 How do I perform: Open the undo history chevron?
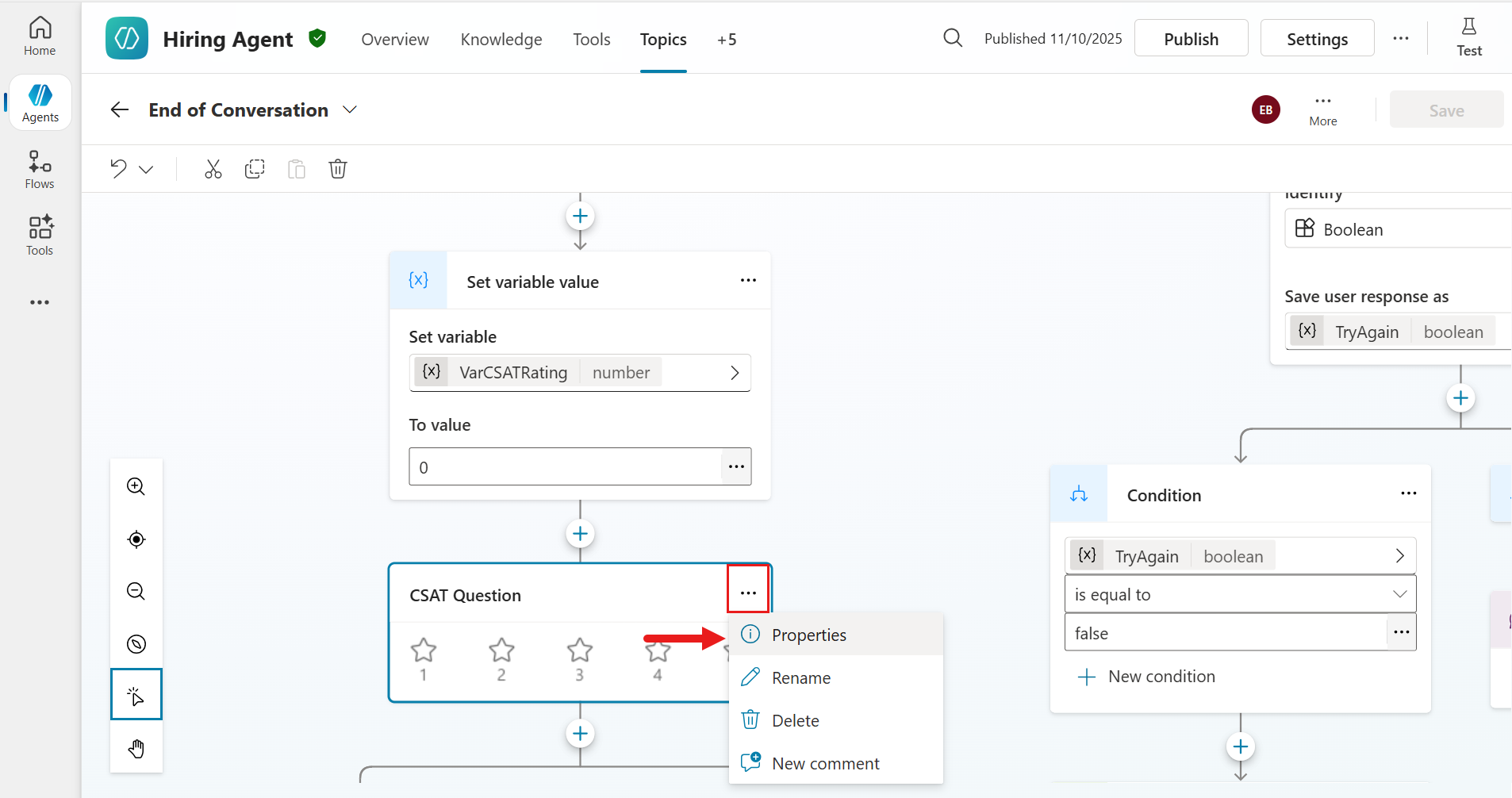[145, 168]
